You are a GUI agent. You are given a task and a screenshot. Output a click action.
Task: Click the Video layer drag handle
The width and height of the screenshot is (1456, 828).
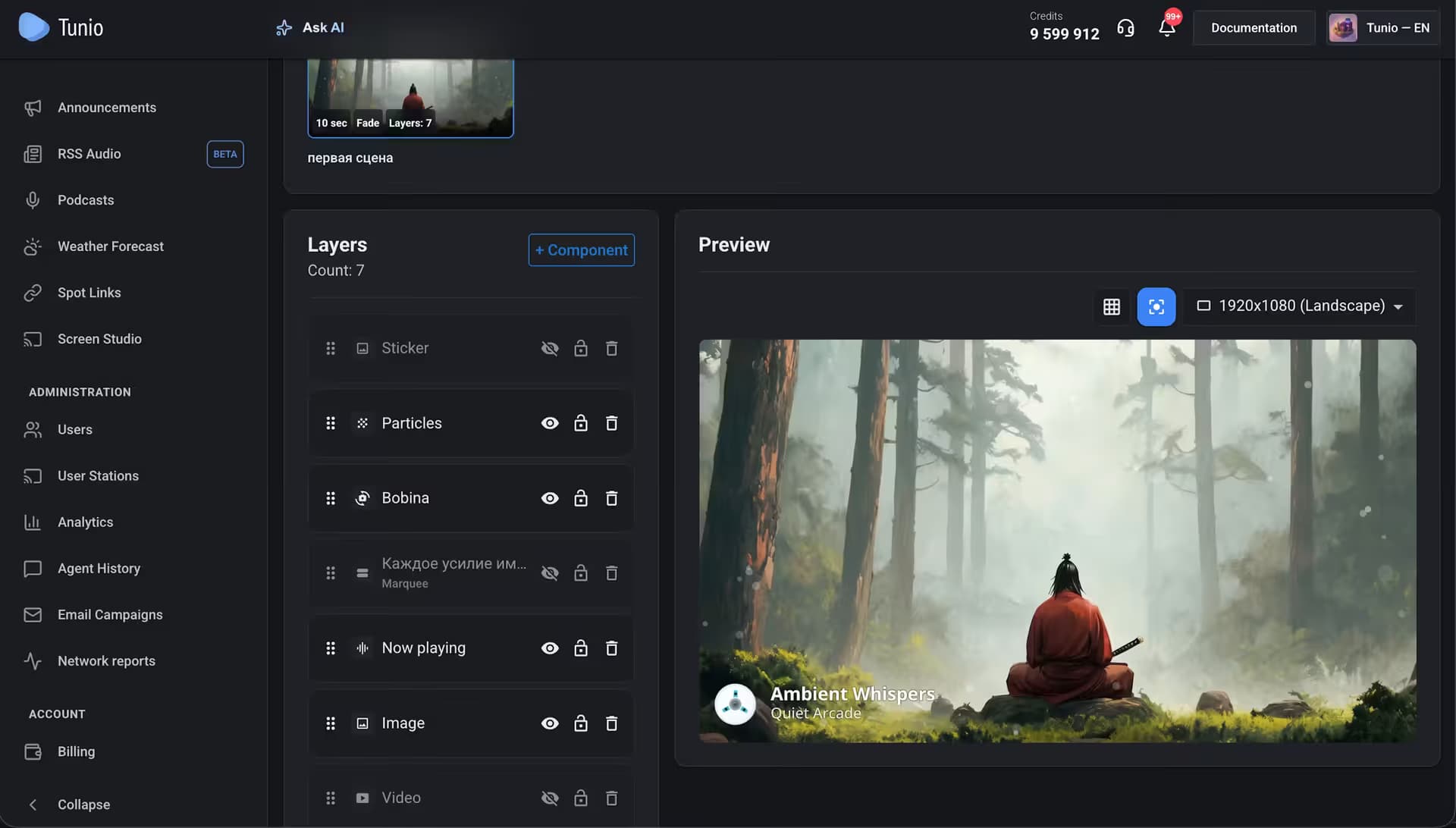click(331, 798)
